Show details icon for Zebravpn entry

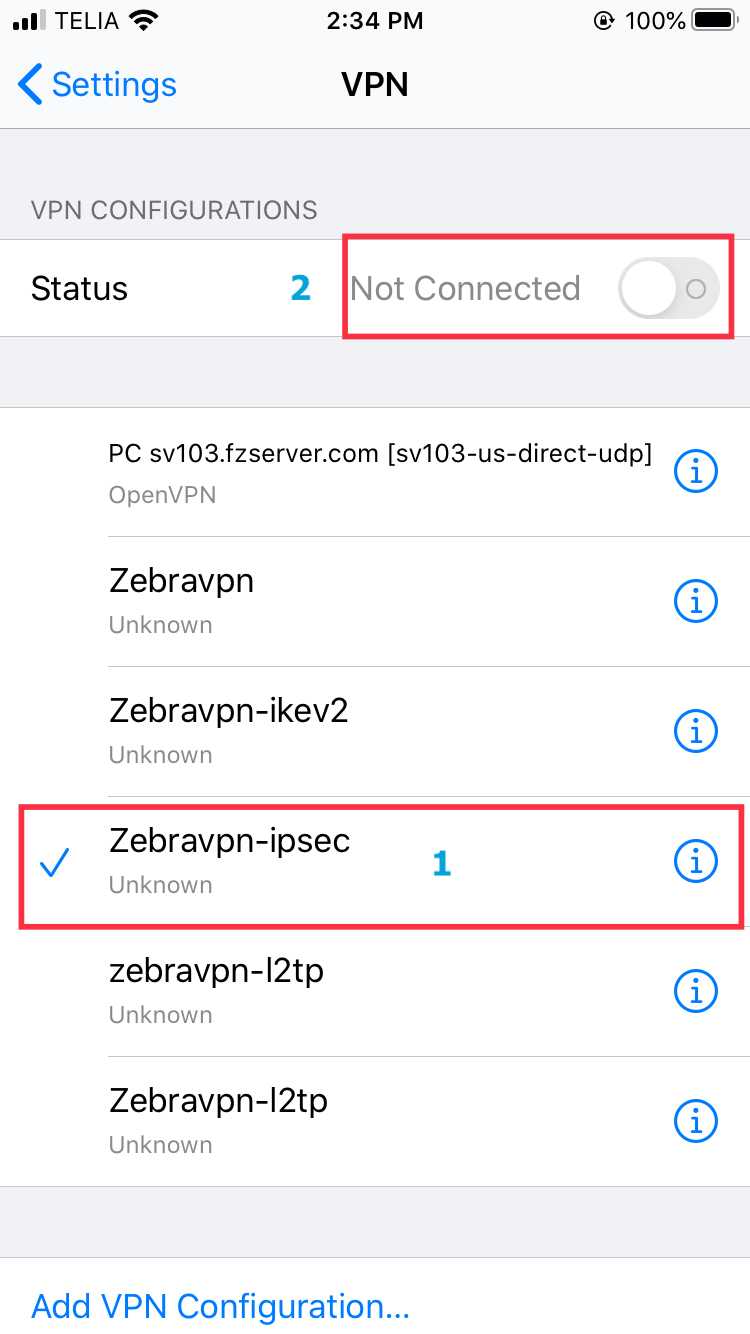pos(696,601)
